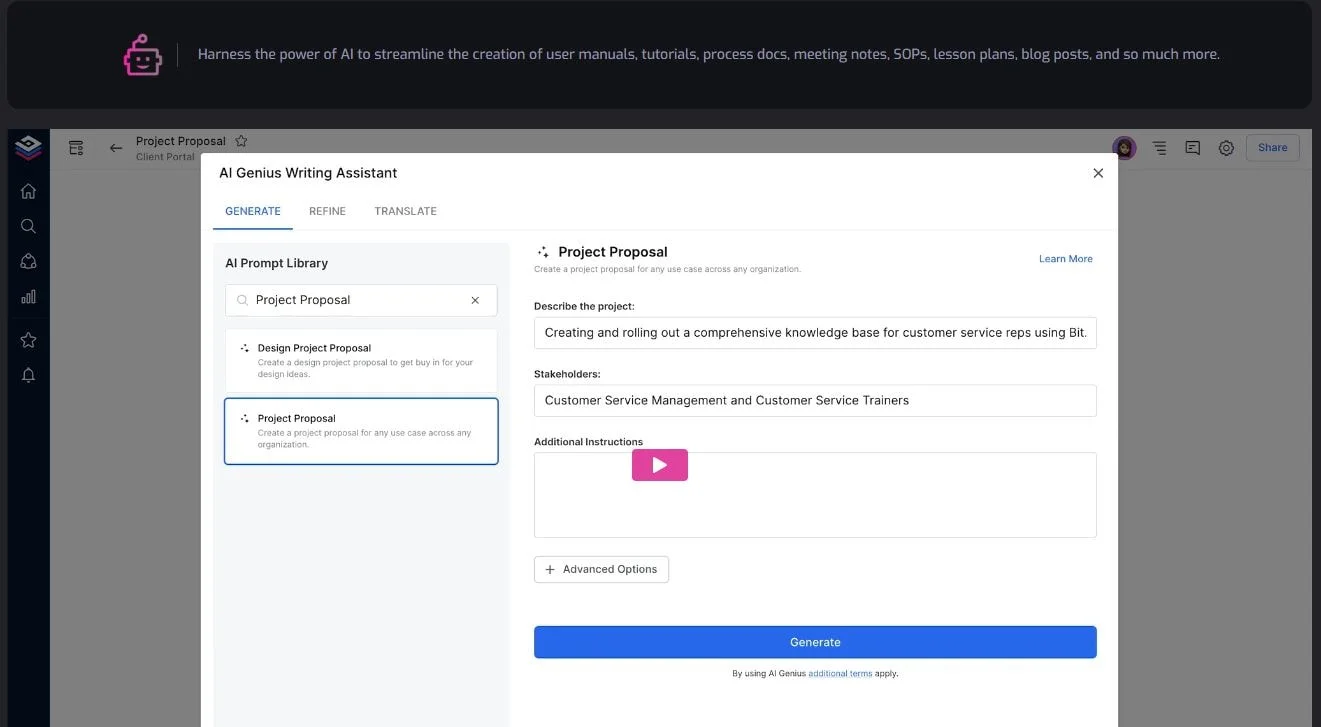Select the Search icon in the sidebar
Screen dimensions: 1321x727
(x=28, y=225)
